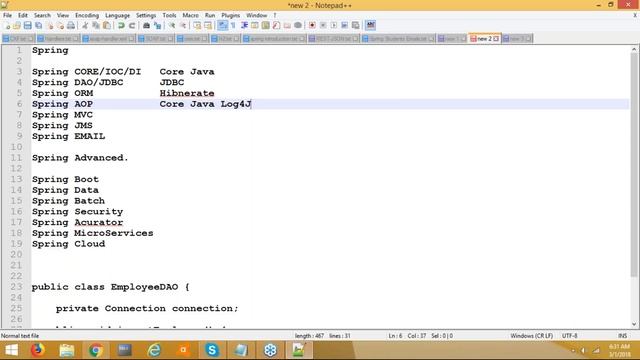Toggle synchronize horizontal scrolling icon

tap(208, 25)
